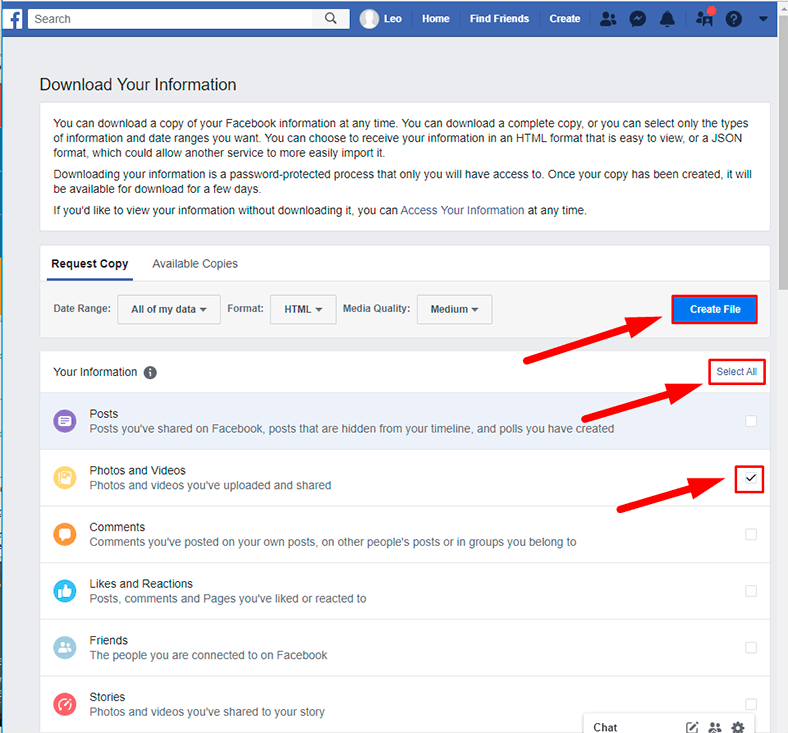The image size is (788, 733).
Task: Click the Facebook logo icon
Action: [x=14, y=19]
